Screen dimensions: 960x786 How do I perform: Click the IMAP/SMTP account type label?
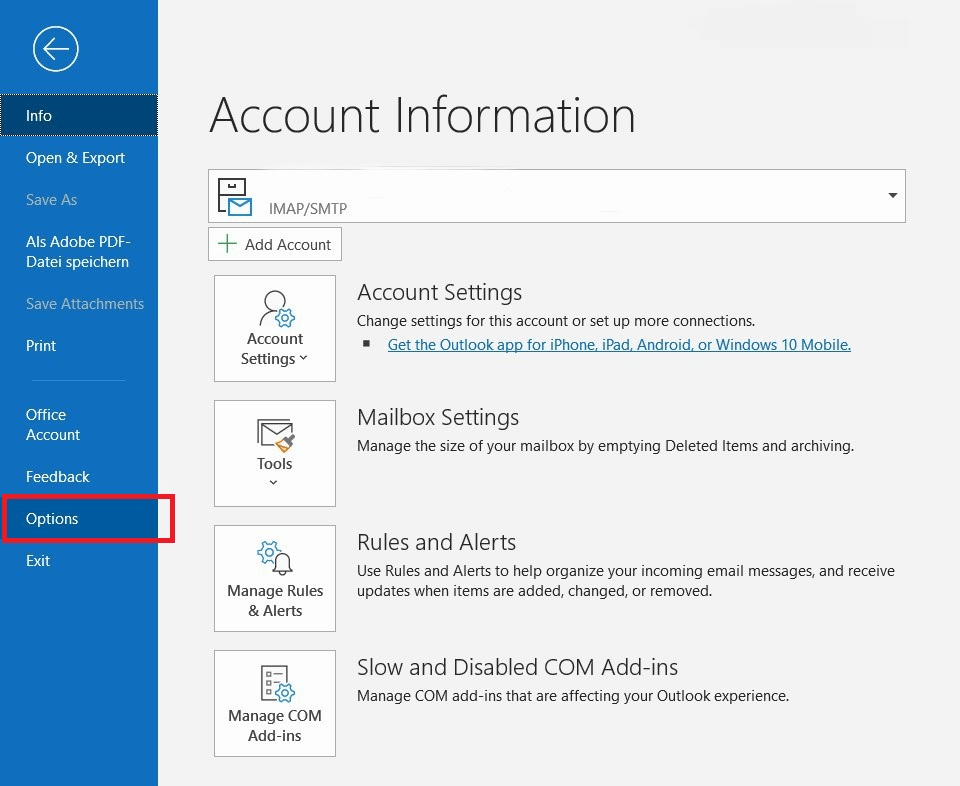coord(308,209)
